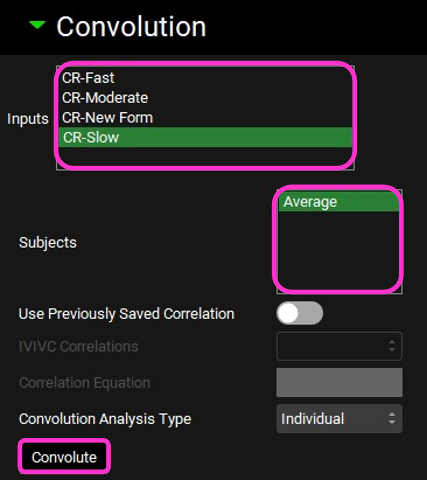Click the Convolute button
Screen dimensions: 427x480
pyautogui.click(x=64, y=457)
